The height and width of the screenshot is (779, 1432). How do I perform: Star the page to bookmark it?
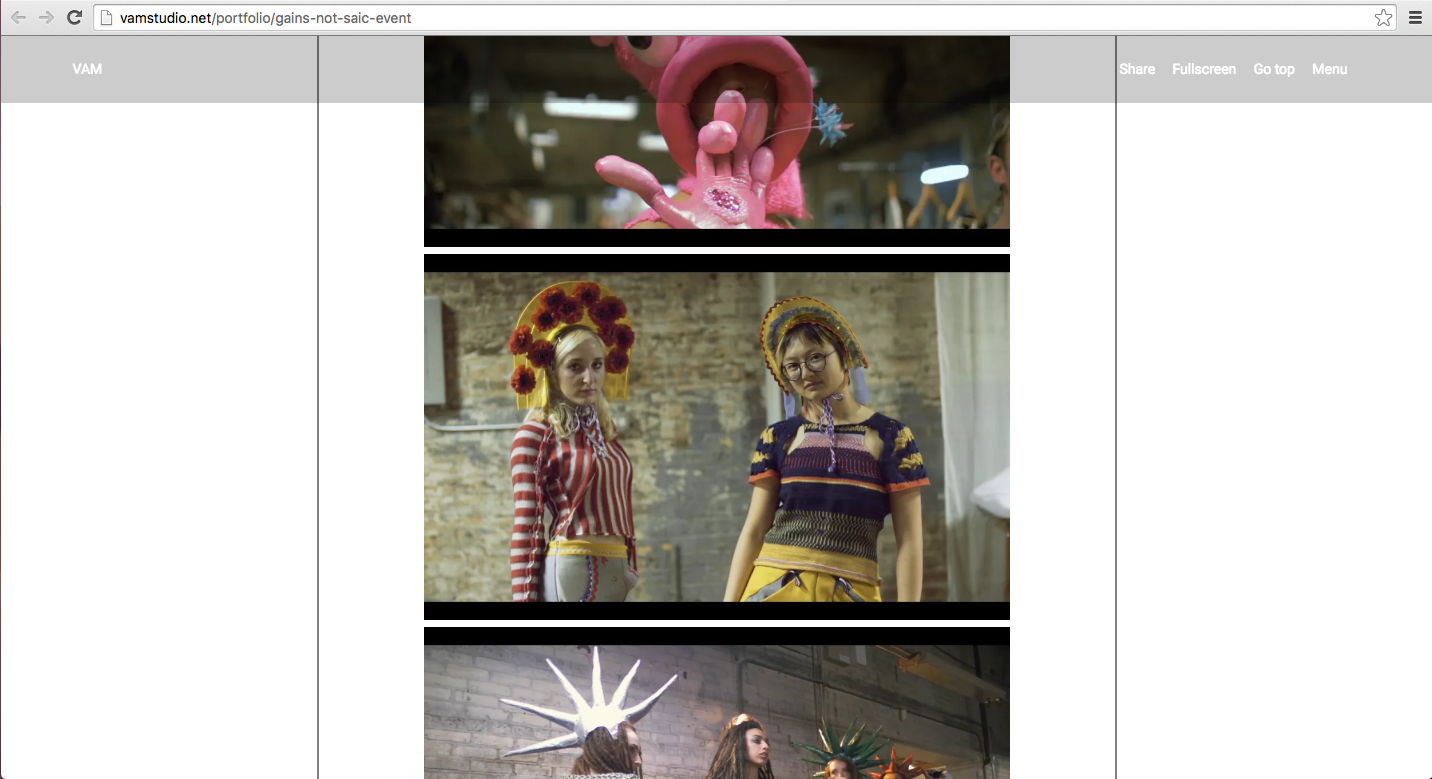coord(1383,17)
